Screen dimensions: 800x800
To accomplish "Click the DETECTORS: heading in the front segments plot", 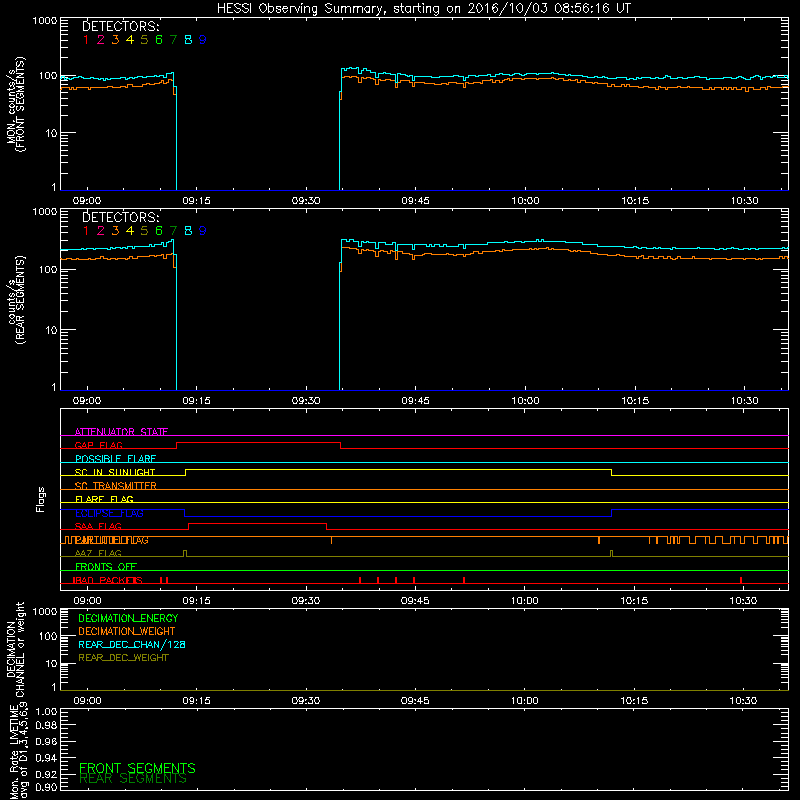I will click(121, 27).
